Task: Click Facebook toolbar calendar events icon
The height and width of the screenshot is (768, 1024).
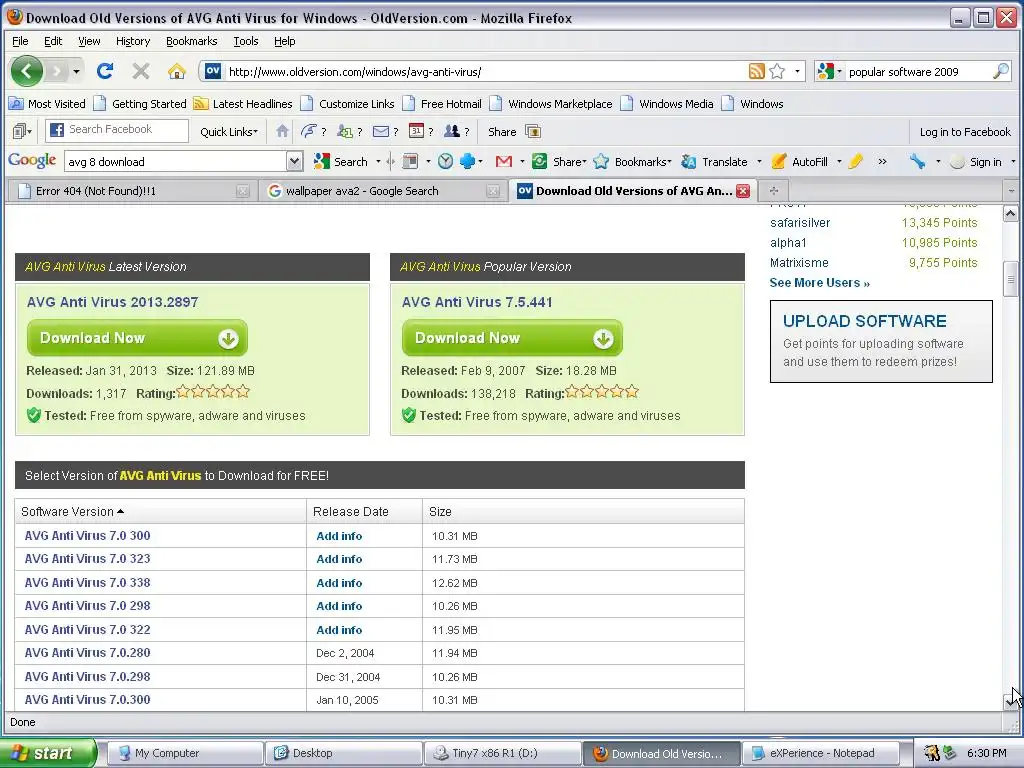Action: tap(416, 131)
